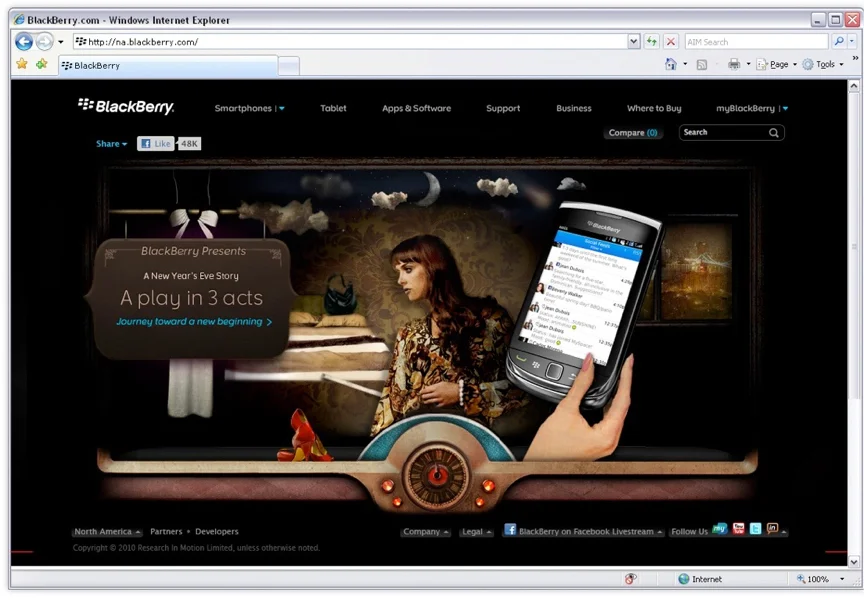Open the Tools menu in the toolbar
This screenshot has width=864, height=600.
point(823,64)
